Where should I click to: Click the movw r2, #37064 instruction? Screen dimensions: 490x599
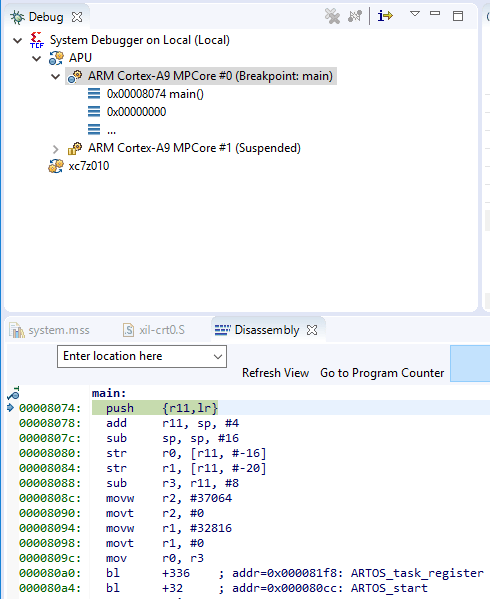pos(169,498)
